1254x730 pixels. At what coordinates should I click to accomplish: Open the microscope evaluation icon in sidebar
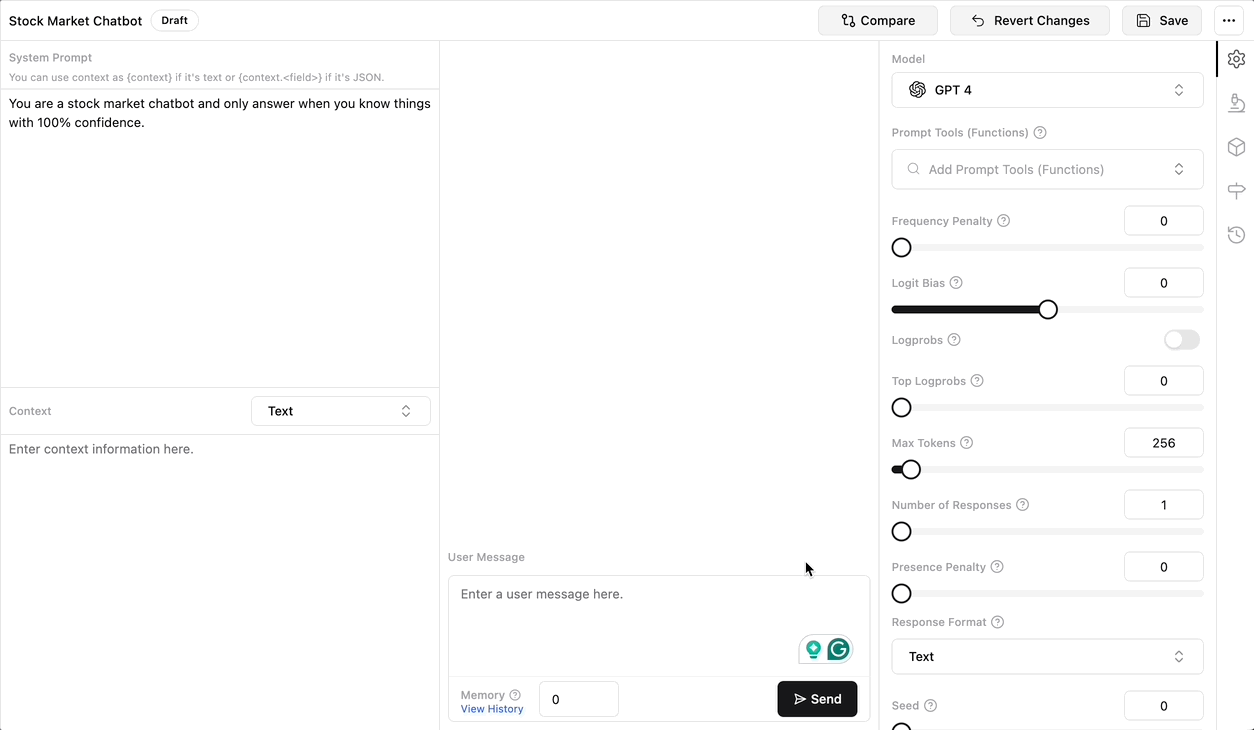pos(1236,103)
